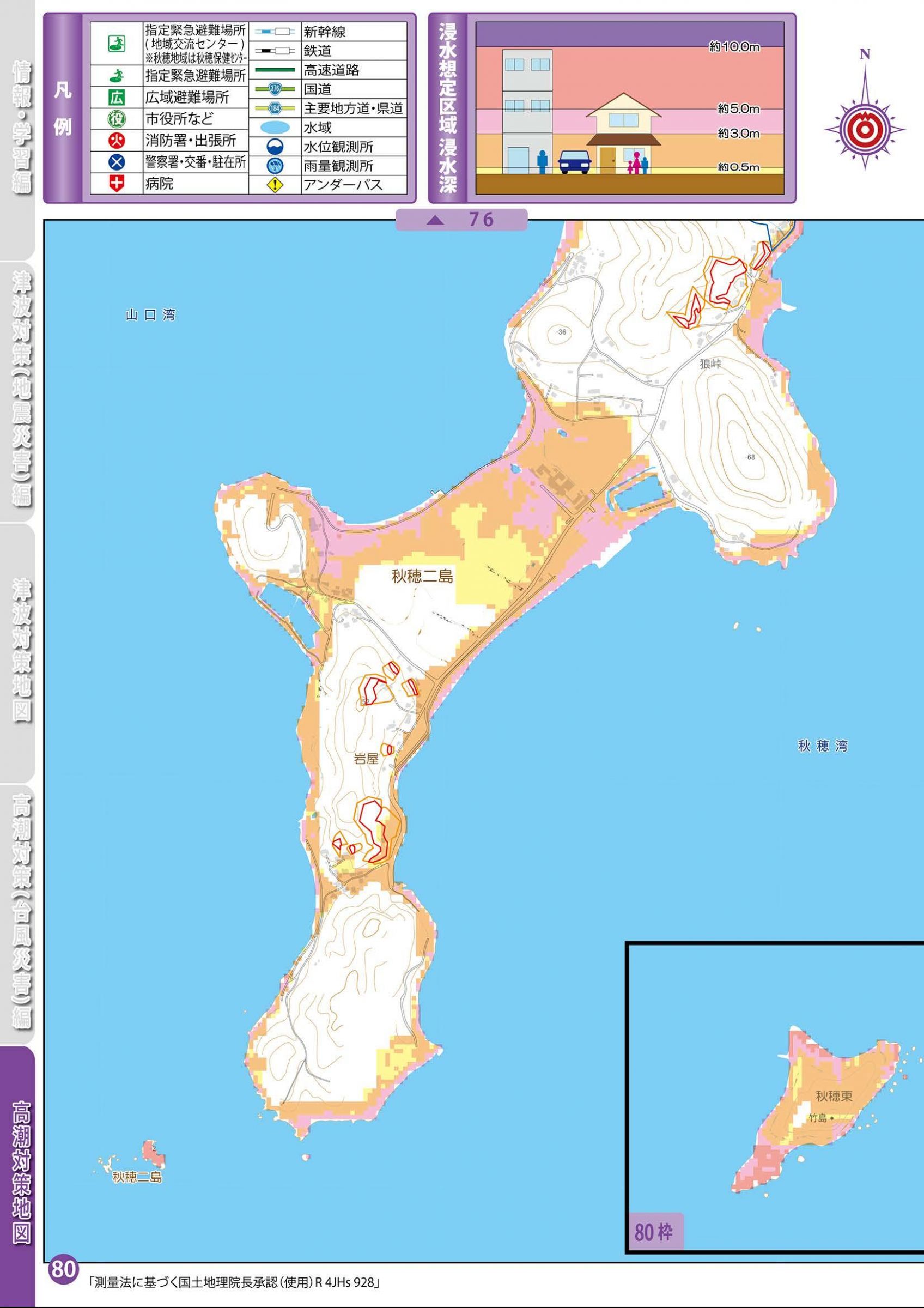Screen dimensions: 924x1308
Task: Click the アンダーパス legend text
Action: click(x=343, y=185)
